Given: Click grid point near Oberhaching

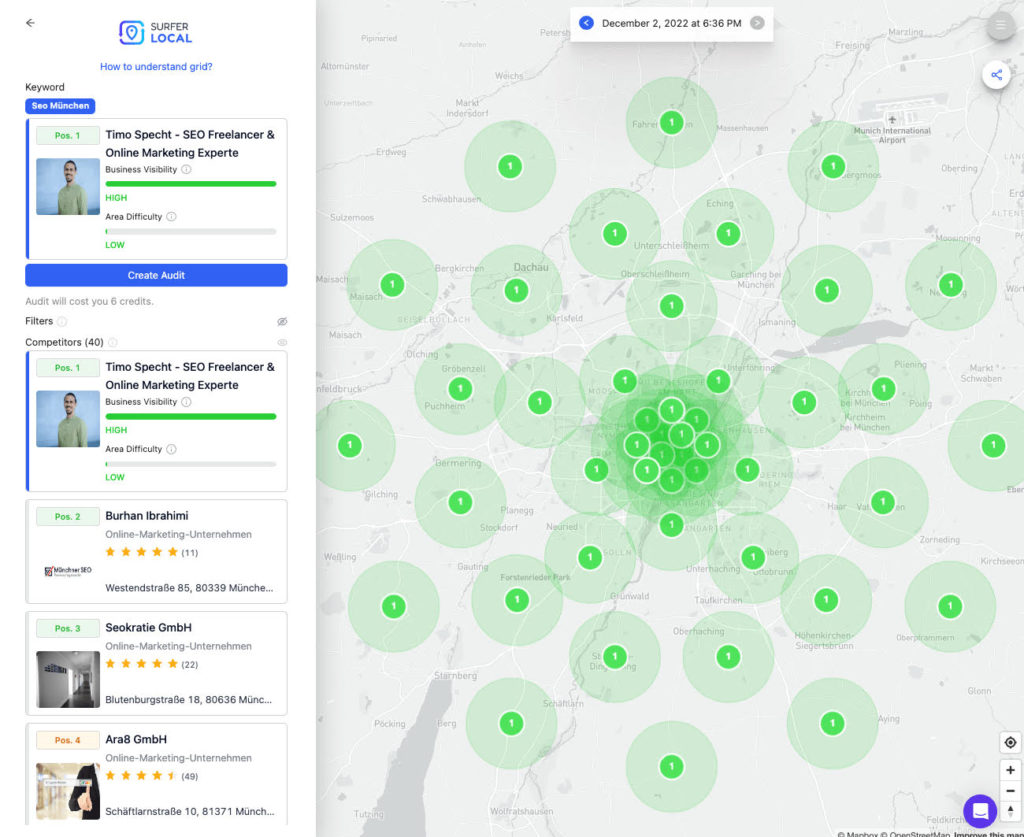Looking at the screenshot, I should [x=728, y=656].
